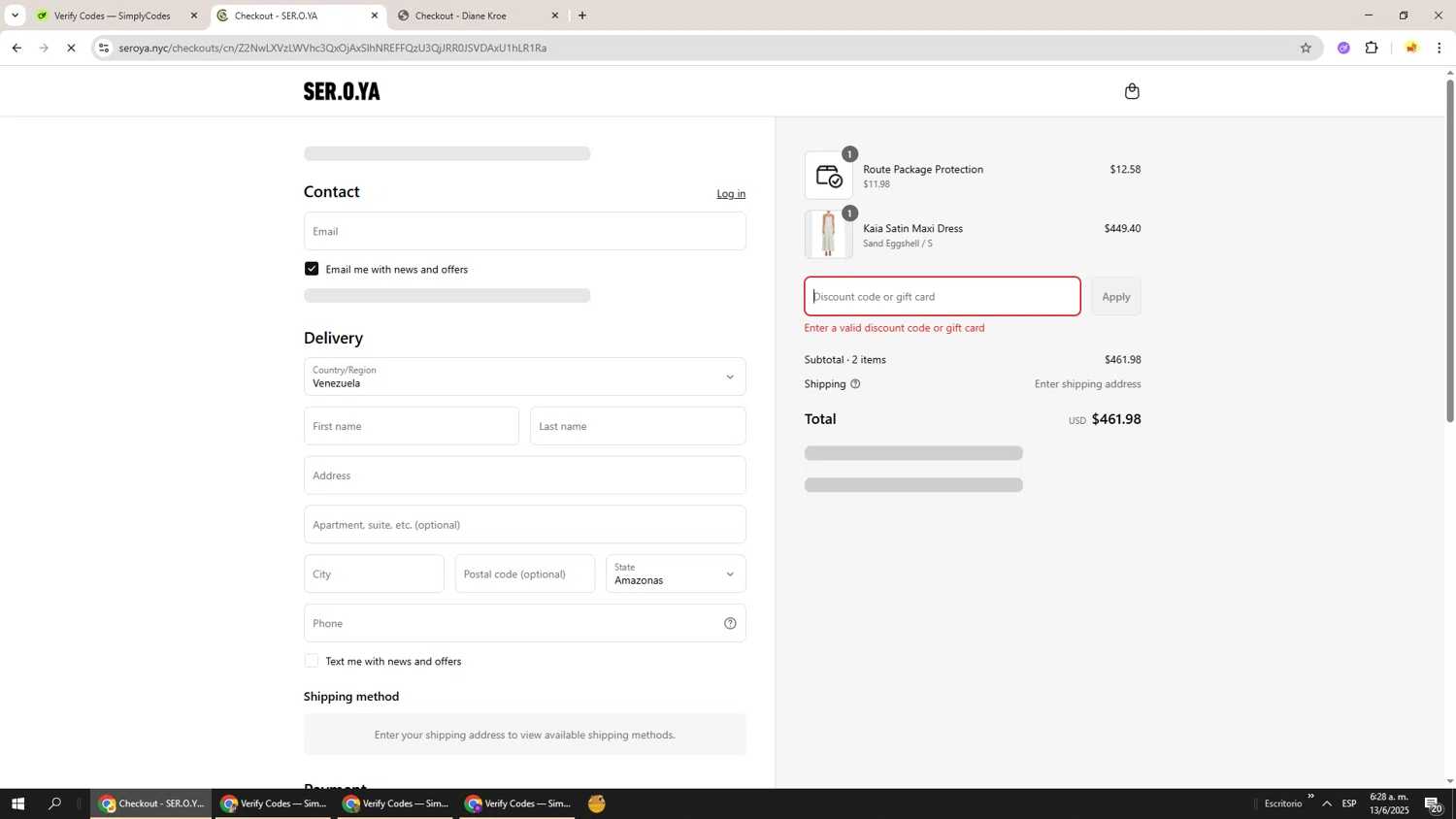Open the Escritorio desktop toolbar
The height and width of the screenshot is (819, 1456).
pyautogui.click(x=1283, y=803)
